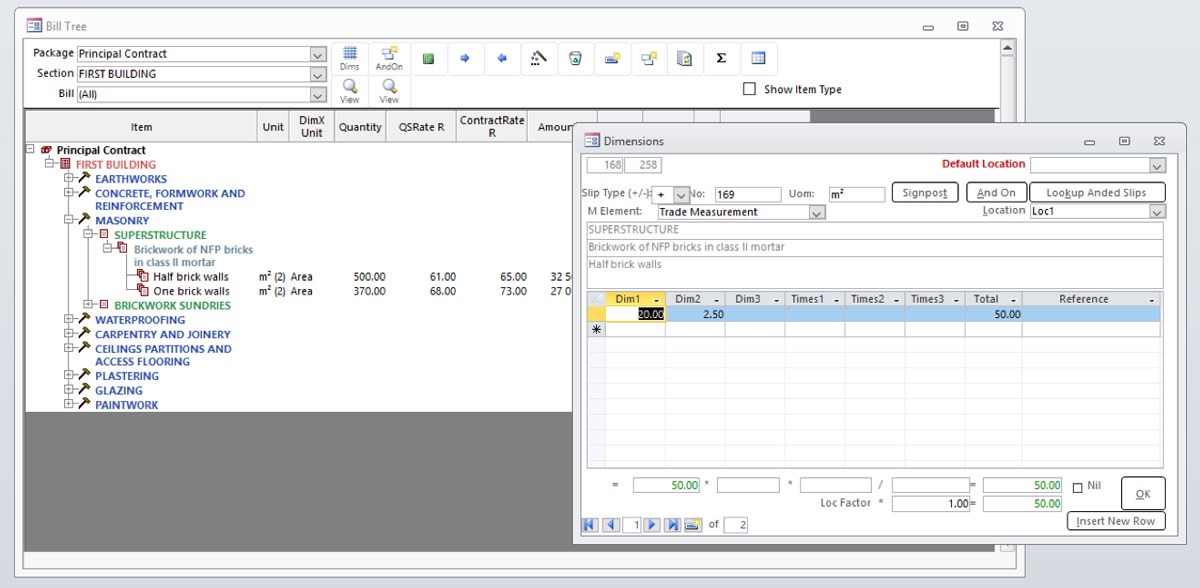1200x588 pixels.
Task: Click the blue left arrow toolbar icon
Action: coord(502,58)
